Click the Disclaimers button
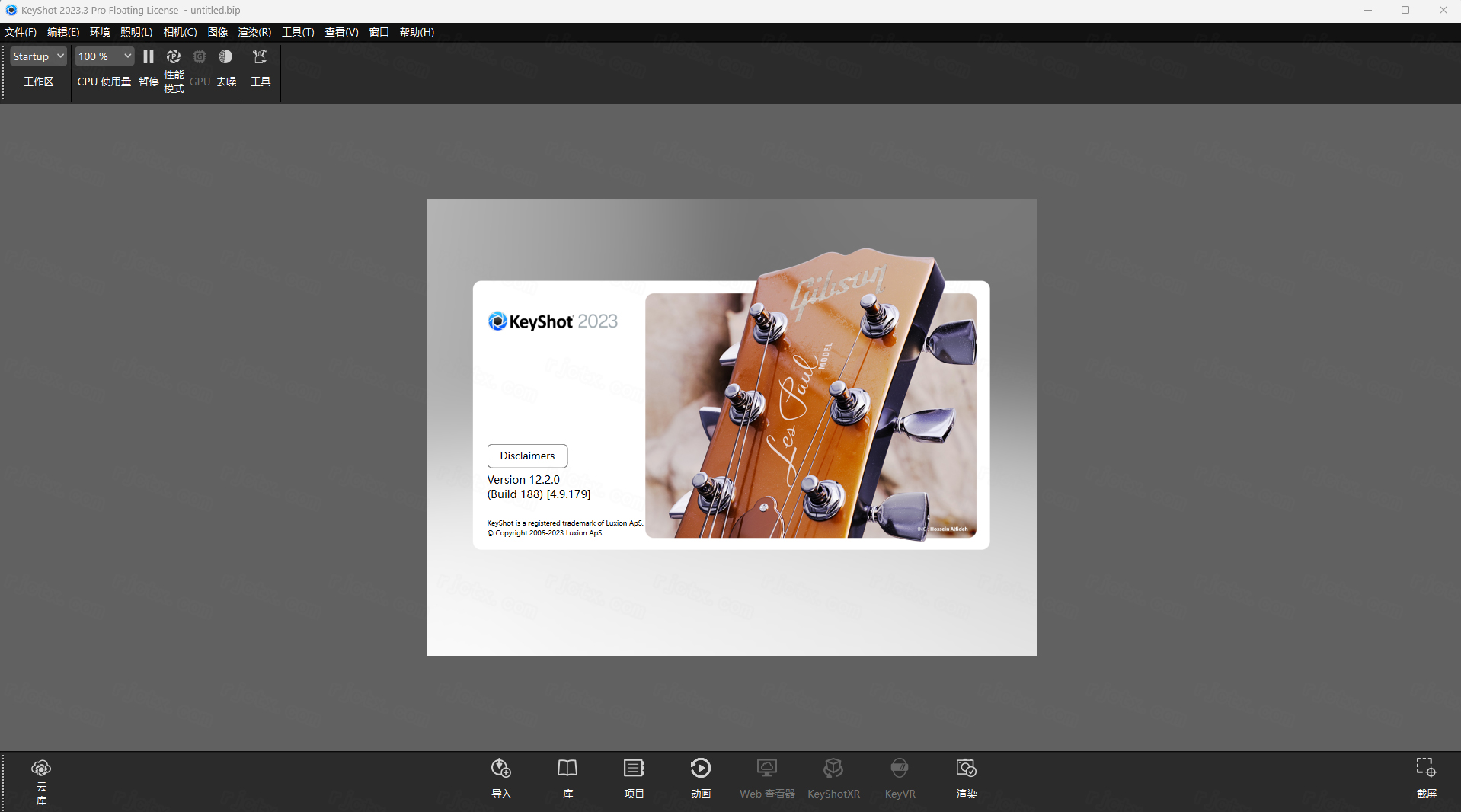 [x=527, y=456]
